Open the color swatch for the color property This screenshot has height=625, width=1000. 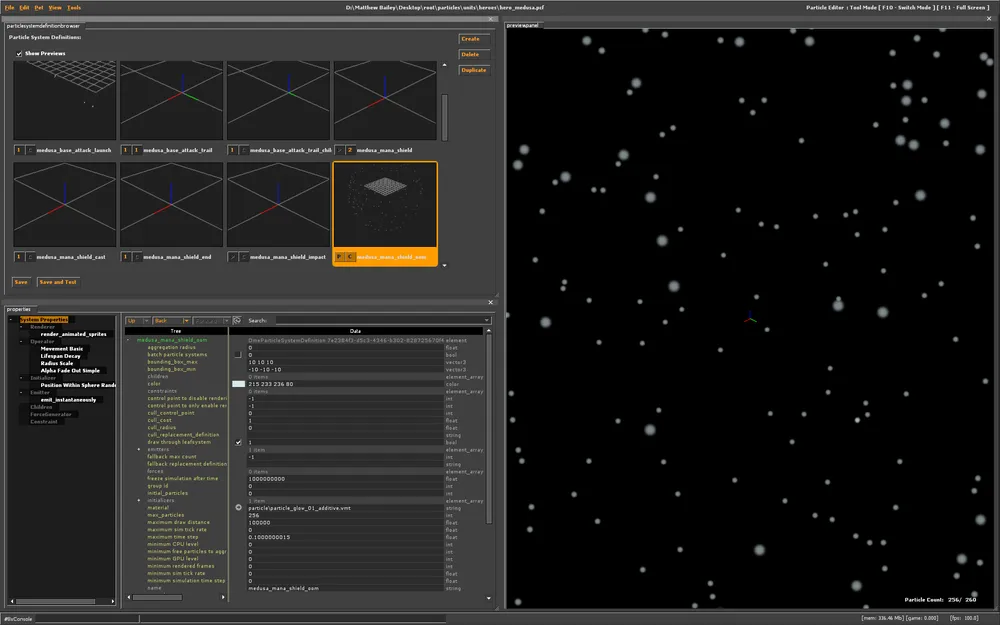(238, 383)
